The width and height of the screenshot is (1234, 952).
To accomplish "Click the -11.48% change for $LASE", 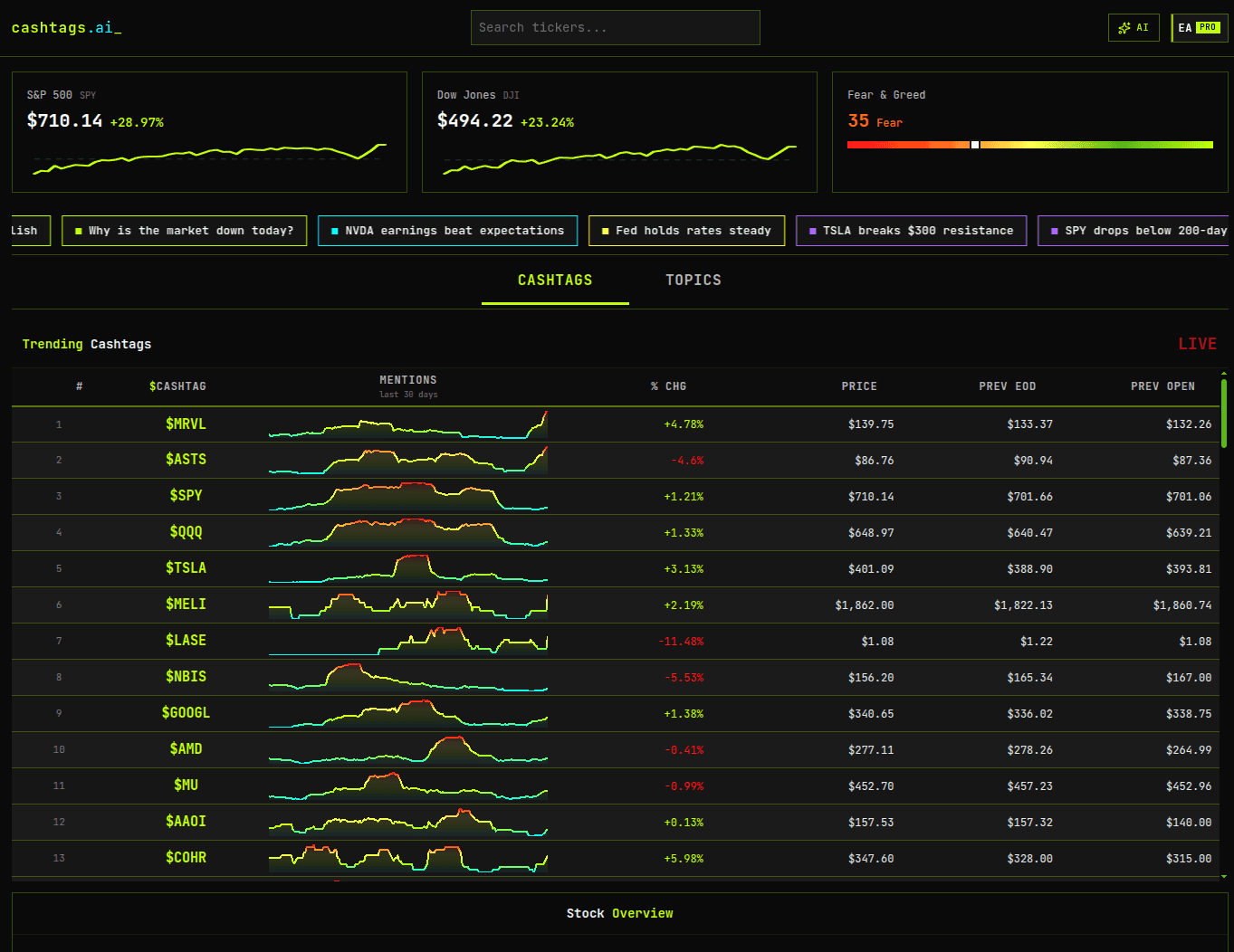I will pyautogui.click(x=681, y=642).
